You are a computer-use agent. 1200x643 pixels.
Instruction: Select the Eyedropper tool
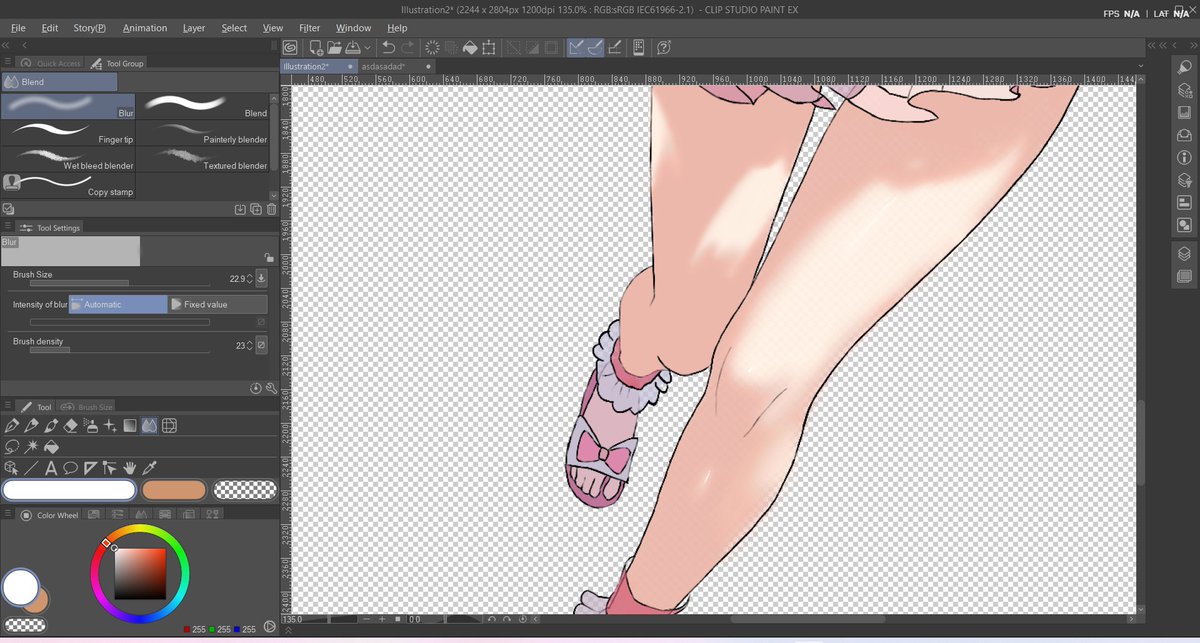point(150,466)
